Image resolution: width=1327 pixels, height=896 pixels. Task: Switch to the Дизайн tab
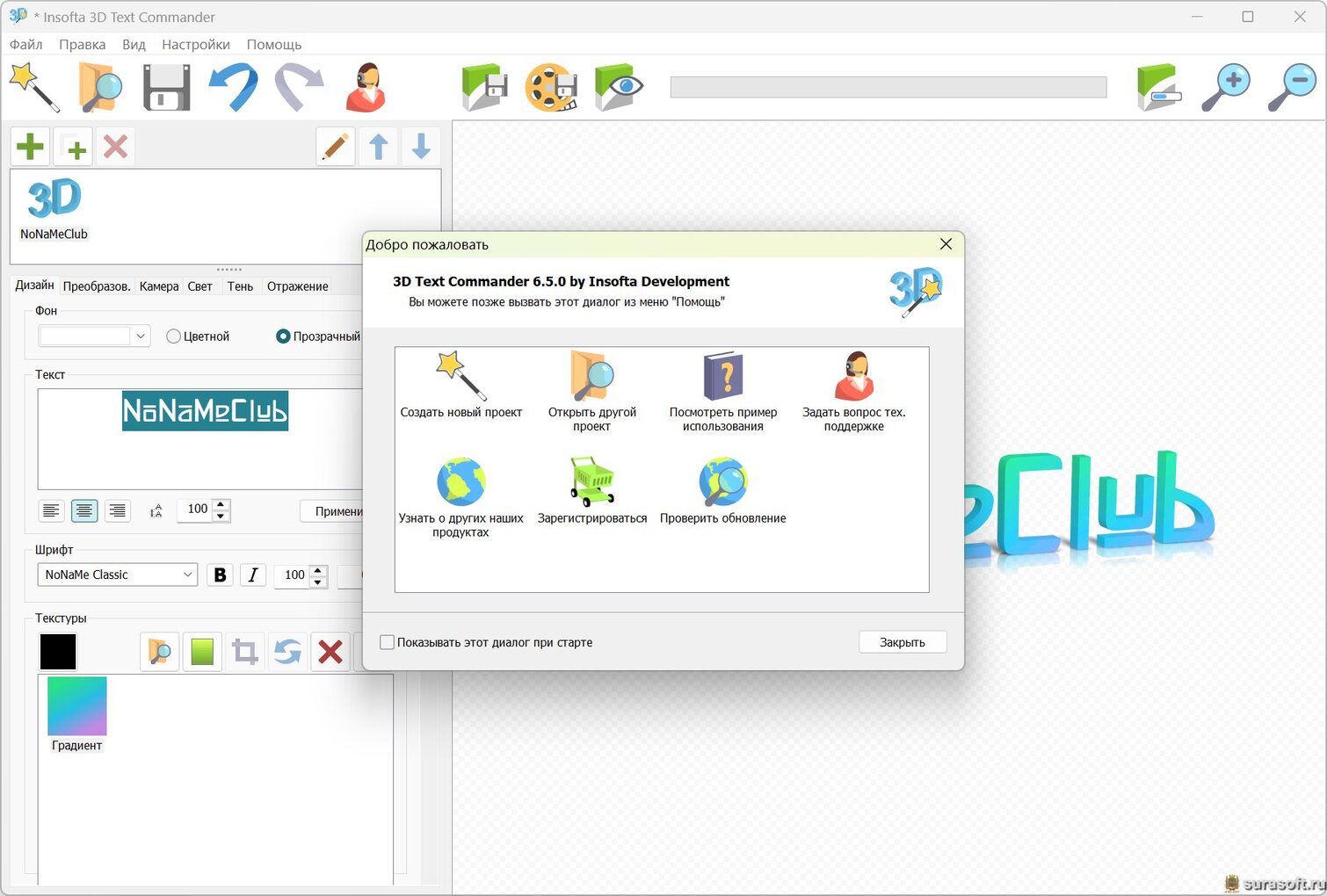(34, 285)
